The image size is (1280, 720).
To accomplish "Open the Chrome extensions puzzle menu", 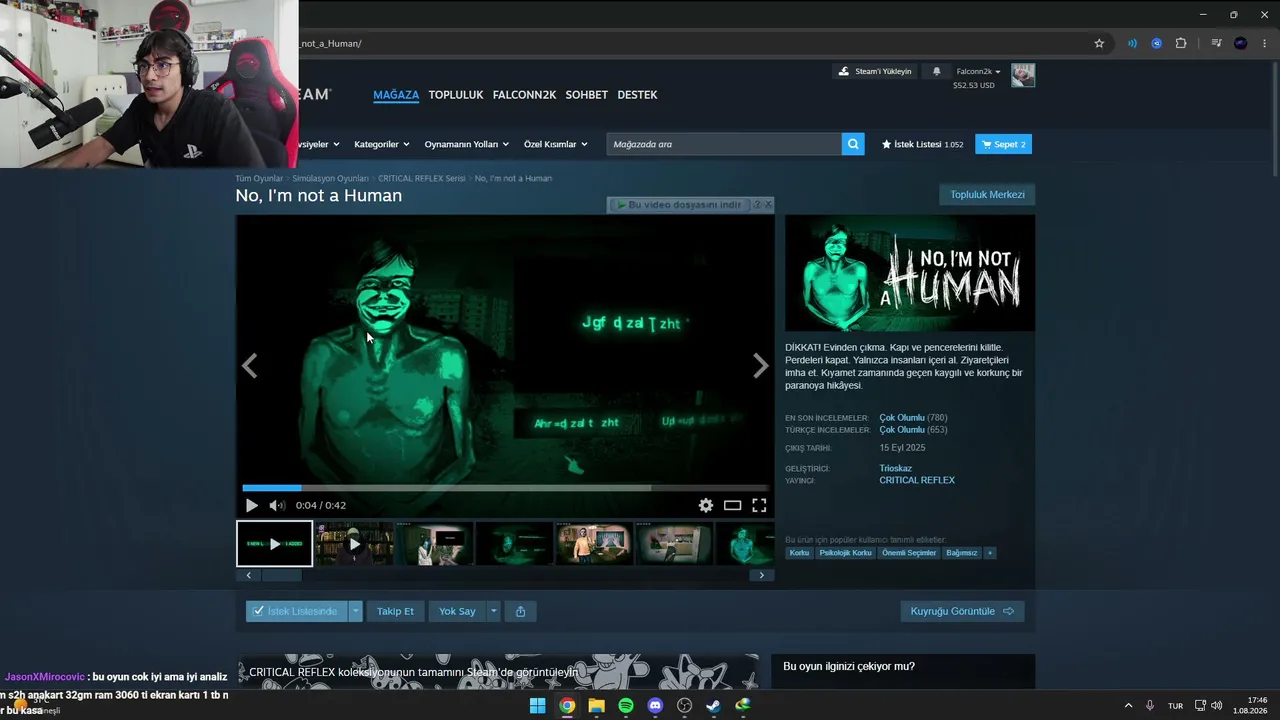I will click(x=1181, y=43).
